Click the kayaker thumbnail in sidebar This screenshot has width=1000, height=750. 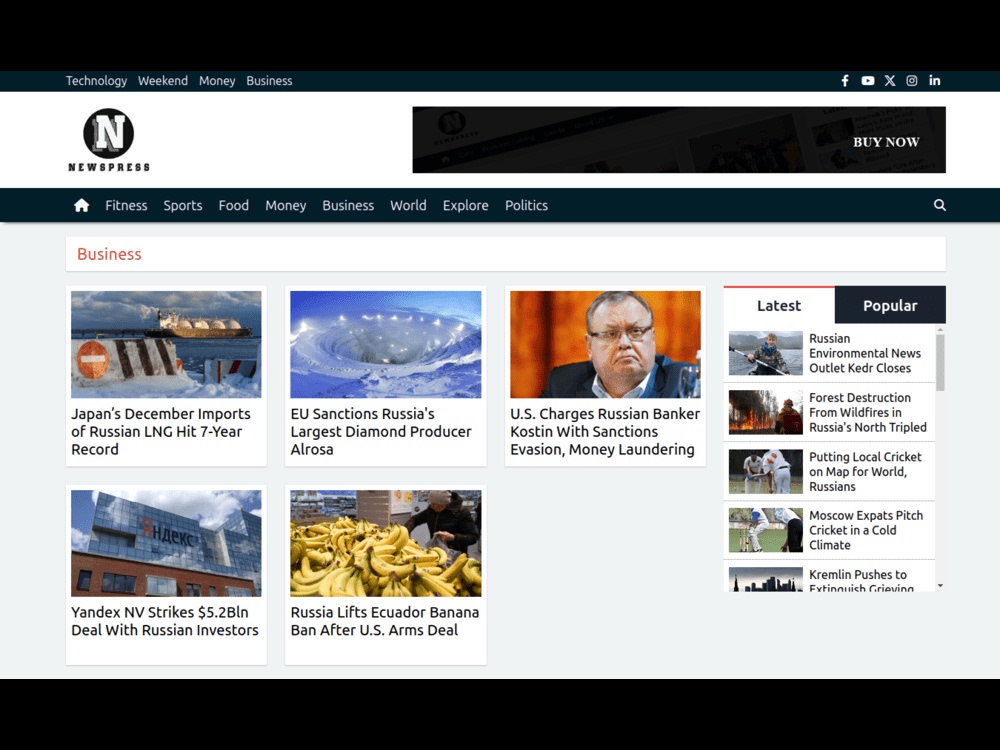[x=765, y=353]
